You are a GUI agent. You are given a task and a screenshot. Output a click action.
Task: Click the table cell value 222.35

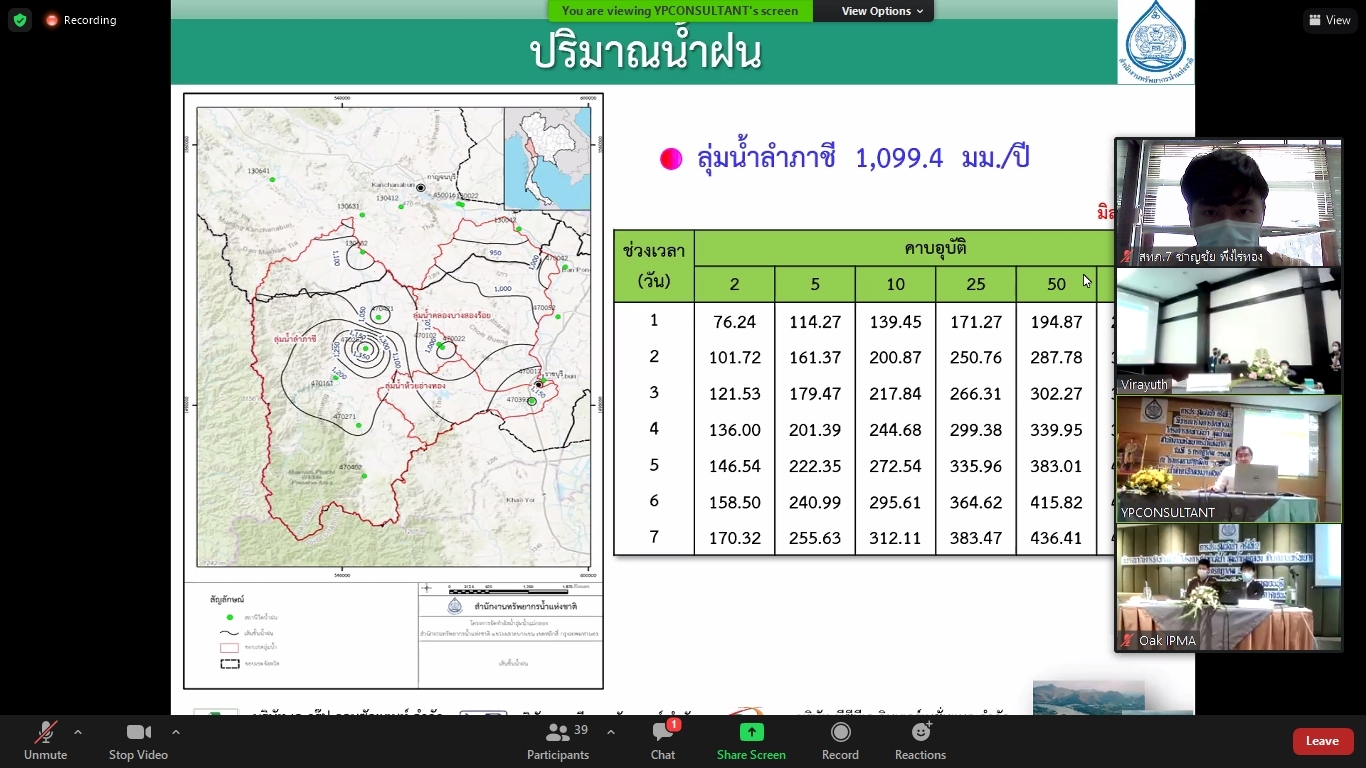coord(815,466)
